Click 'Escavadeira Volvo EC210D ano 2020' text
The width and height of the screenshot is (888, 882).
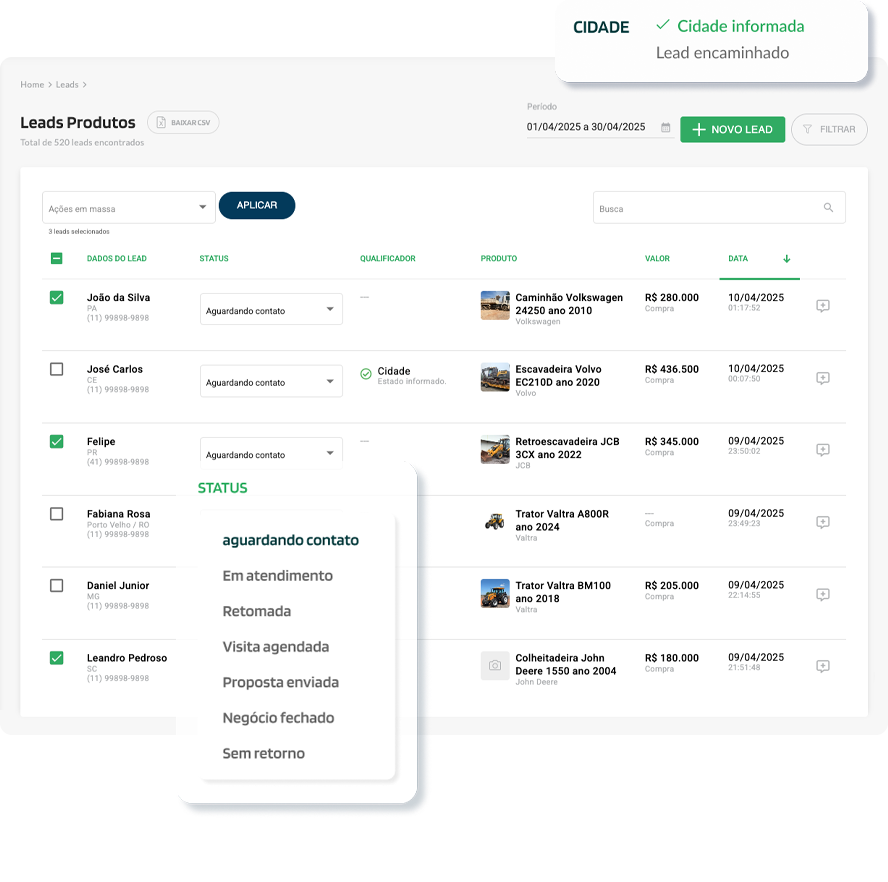tap(558, 376)
